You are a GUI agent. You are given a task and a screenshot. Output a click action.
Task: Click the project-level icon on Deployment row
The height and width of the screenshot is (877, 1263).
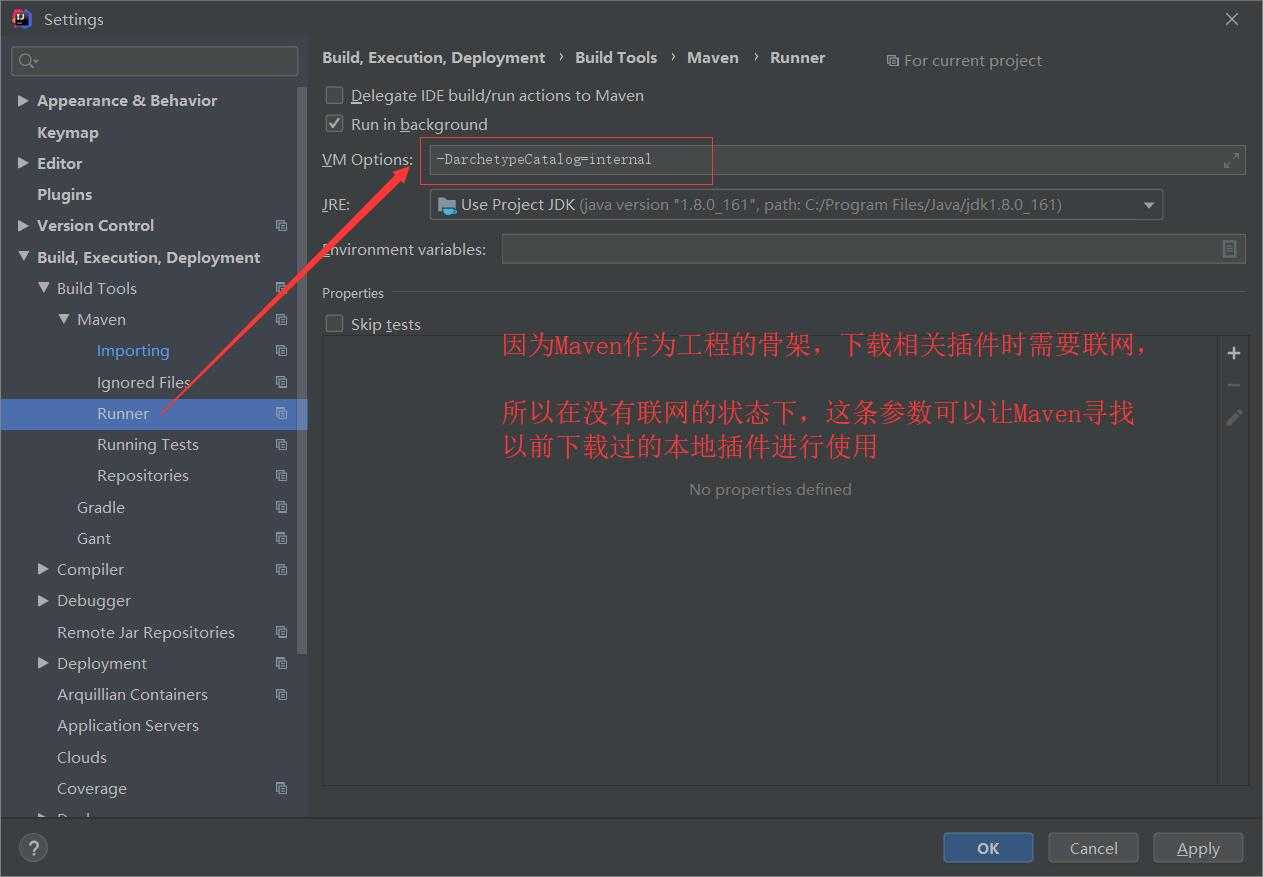tap(281, 663)
